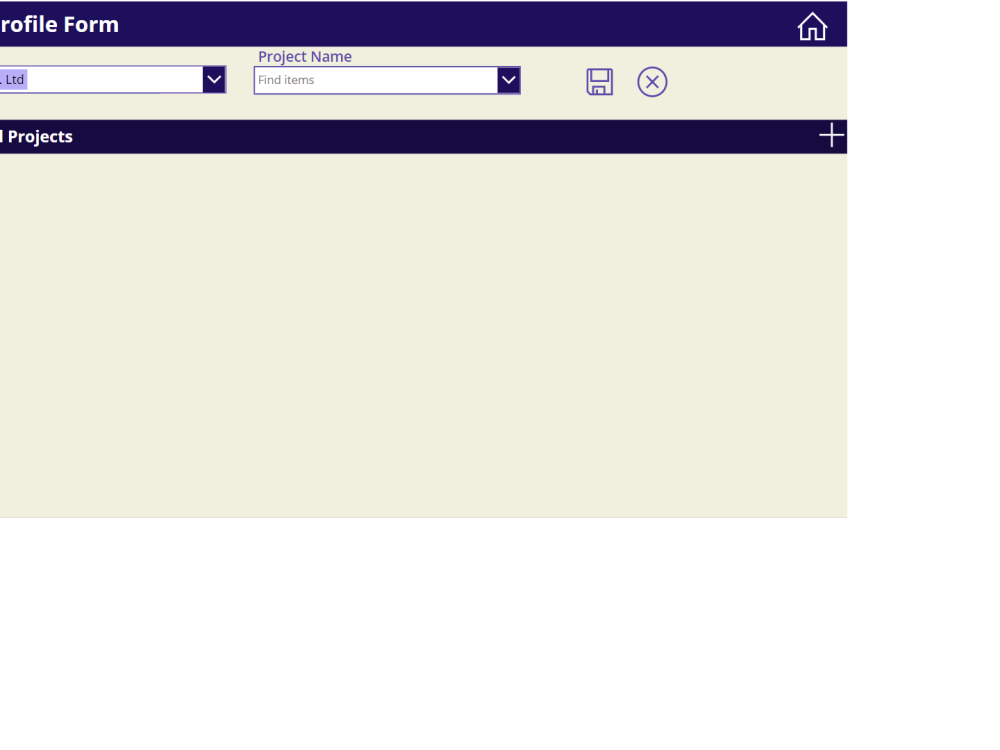
Task: Click the 'Project Name' label
Action: pos(305,57)
